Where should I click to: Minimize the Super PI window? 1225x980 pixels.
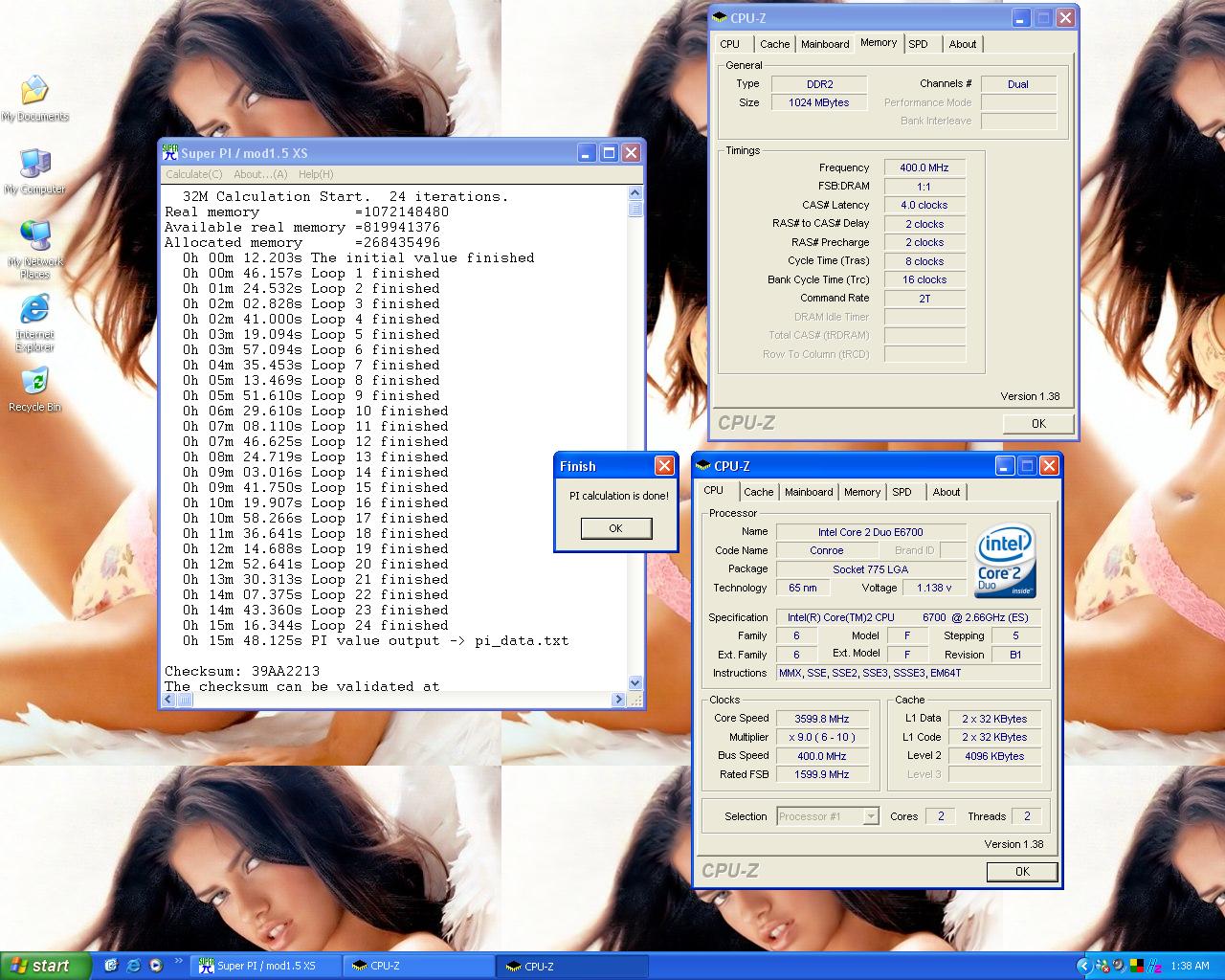point(587,152)
